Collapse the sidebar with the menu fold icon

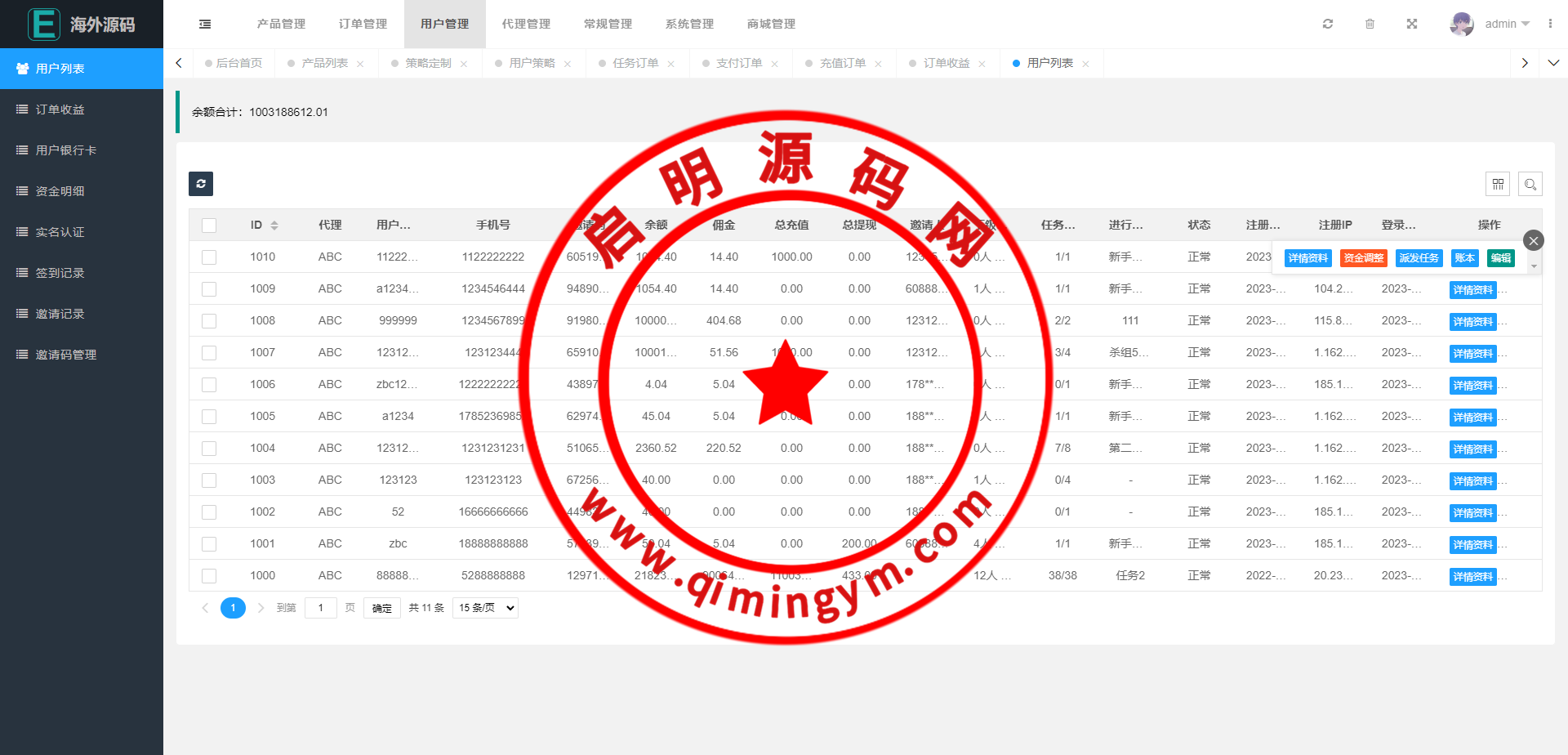coord(205,25)
